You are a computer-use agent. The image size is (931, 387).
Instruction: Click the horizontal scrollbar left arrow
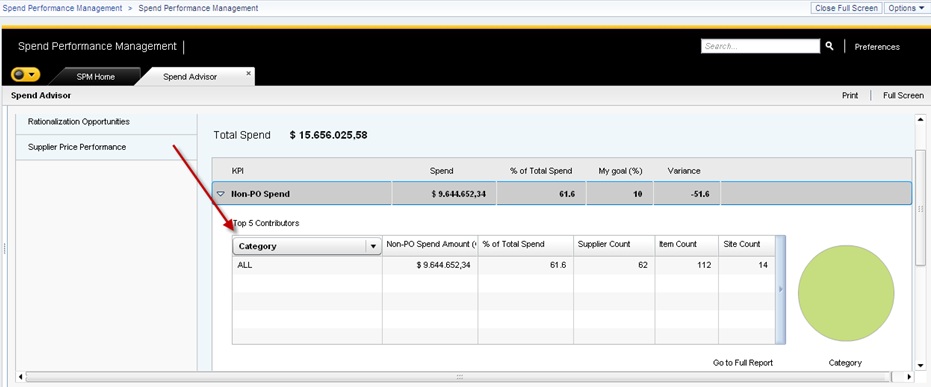click(21, 376)
